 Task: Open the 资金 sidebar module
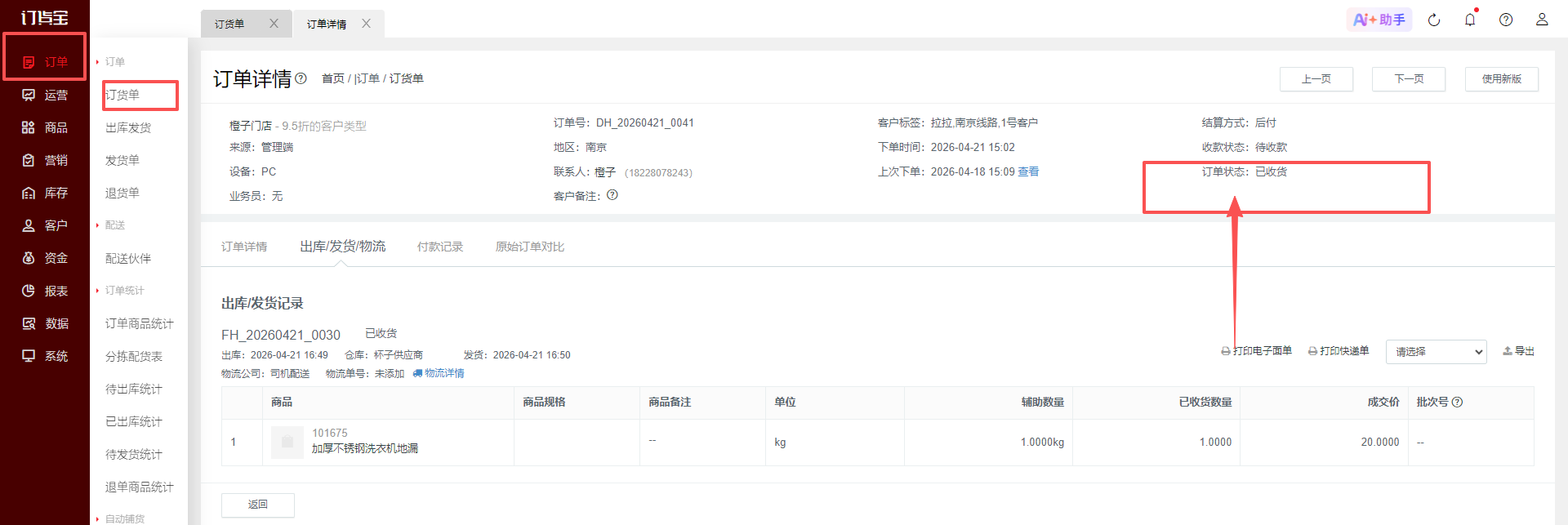[45, 258]
